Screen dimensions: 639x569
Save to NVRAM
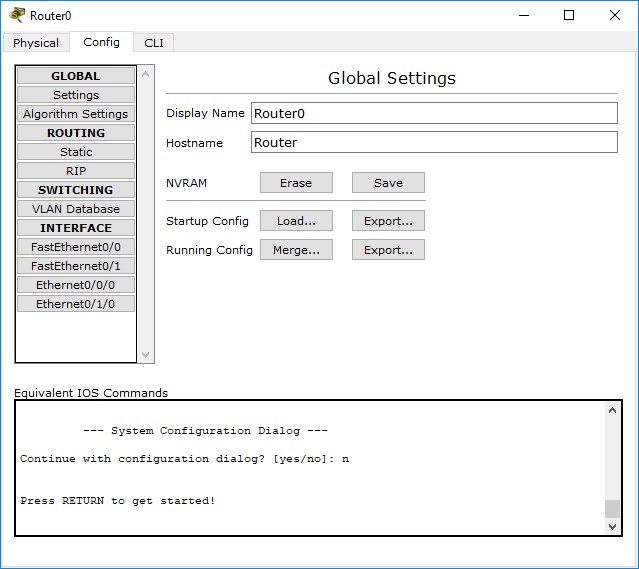click(388, 183)
